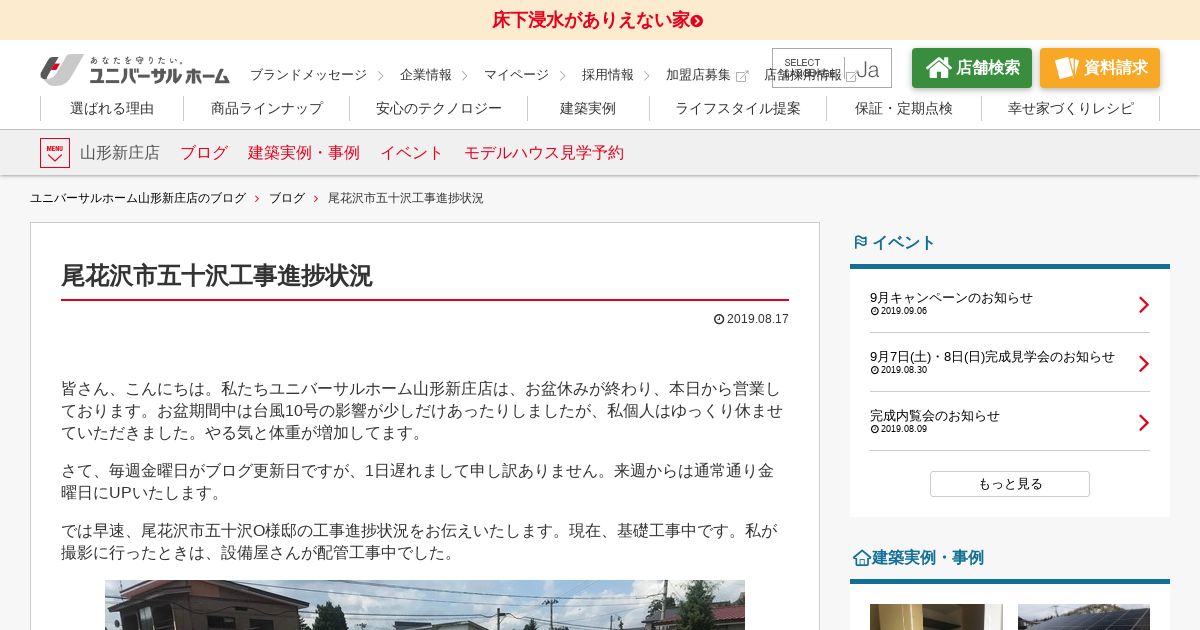
Task: Open the SELECT language dropdown
Action: click(832, 68)
